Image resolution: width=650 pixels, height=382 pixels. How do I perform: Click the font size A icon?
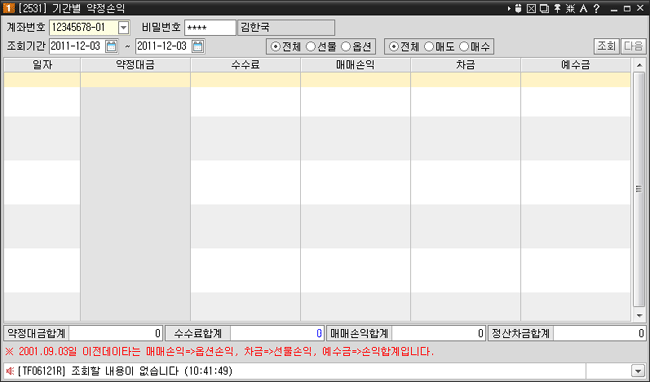tap(584, 8)
